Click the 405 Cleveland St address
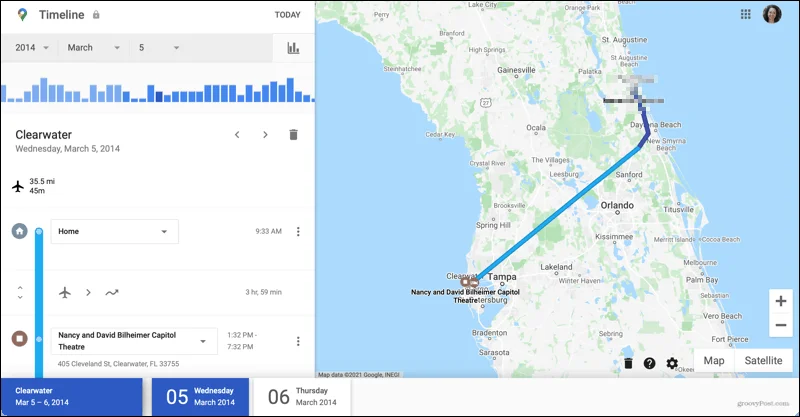This screenshot has width=800, height=417. click(x=118, y=364)
